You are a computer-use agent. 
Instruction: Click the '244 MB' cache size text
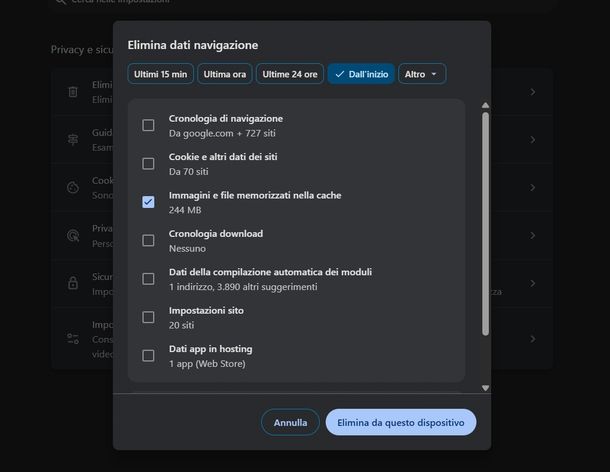click(185, 210)
